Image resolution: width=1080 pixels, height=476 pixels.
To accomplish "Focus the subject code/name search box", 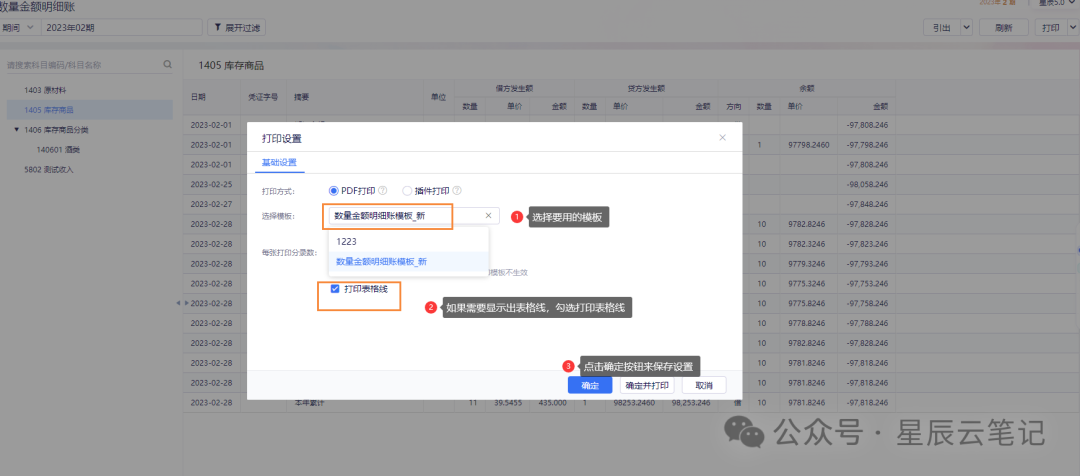I will point(83,65).
